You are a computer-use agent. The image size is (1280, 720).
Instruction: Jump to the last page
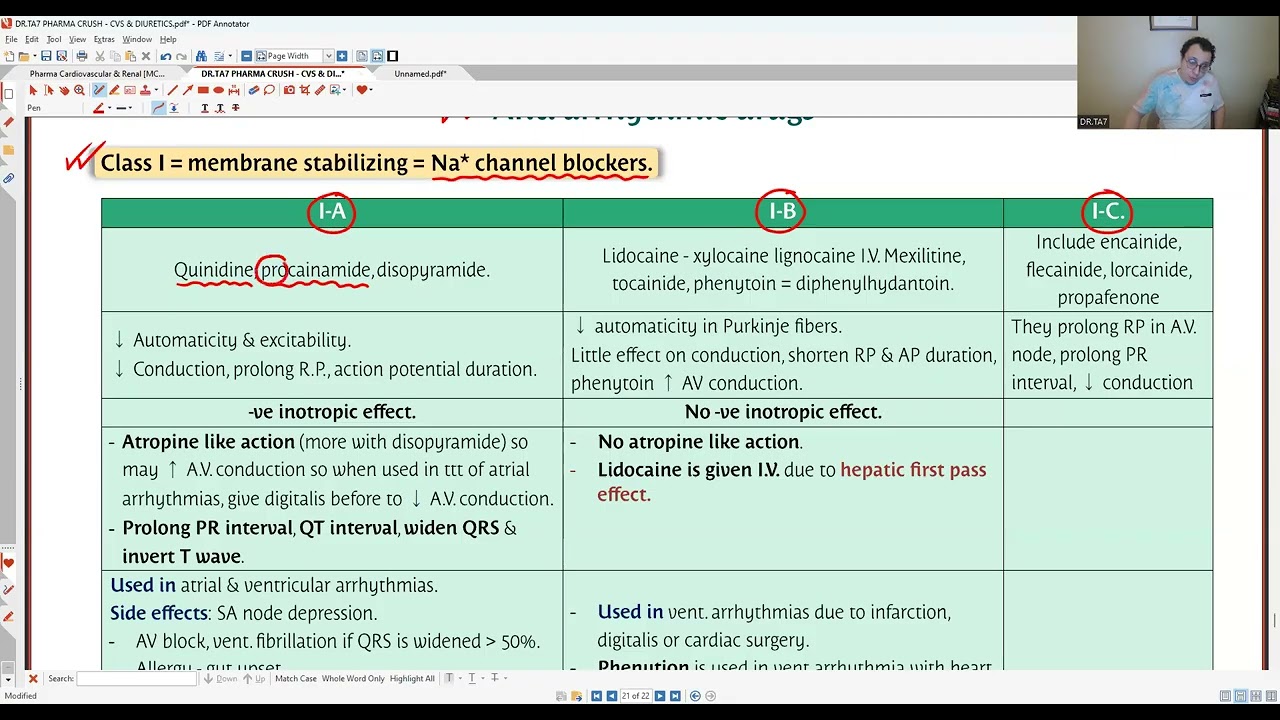[x=675, y=696]
